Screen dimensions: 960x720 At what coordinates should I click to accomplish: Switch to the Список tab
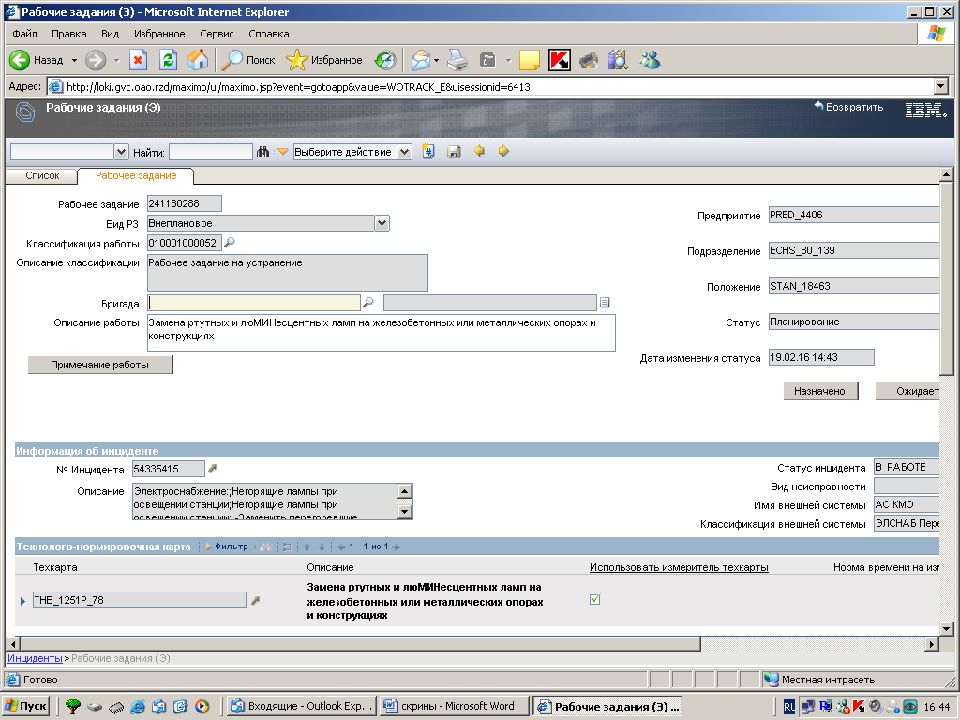[x=42, y=176]
